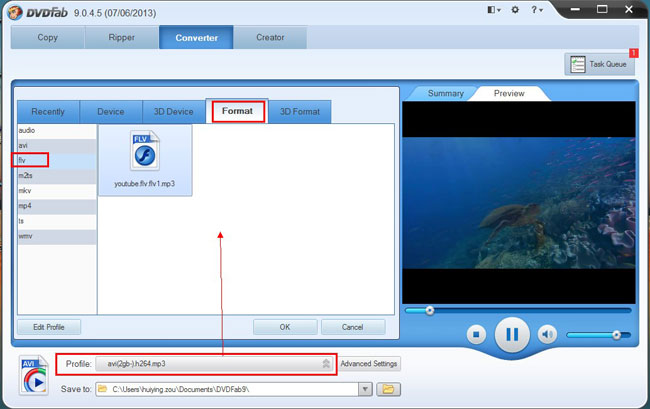Select flv in the format list

(x=57, y=160)
